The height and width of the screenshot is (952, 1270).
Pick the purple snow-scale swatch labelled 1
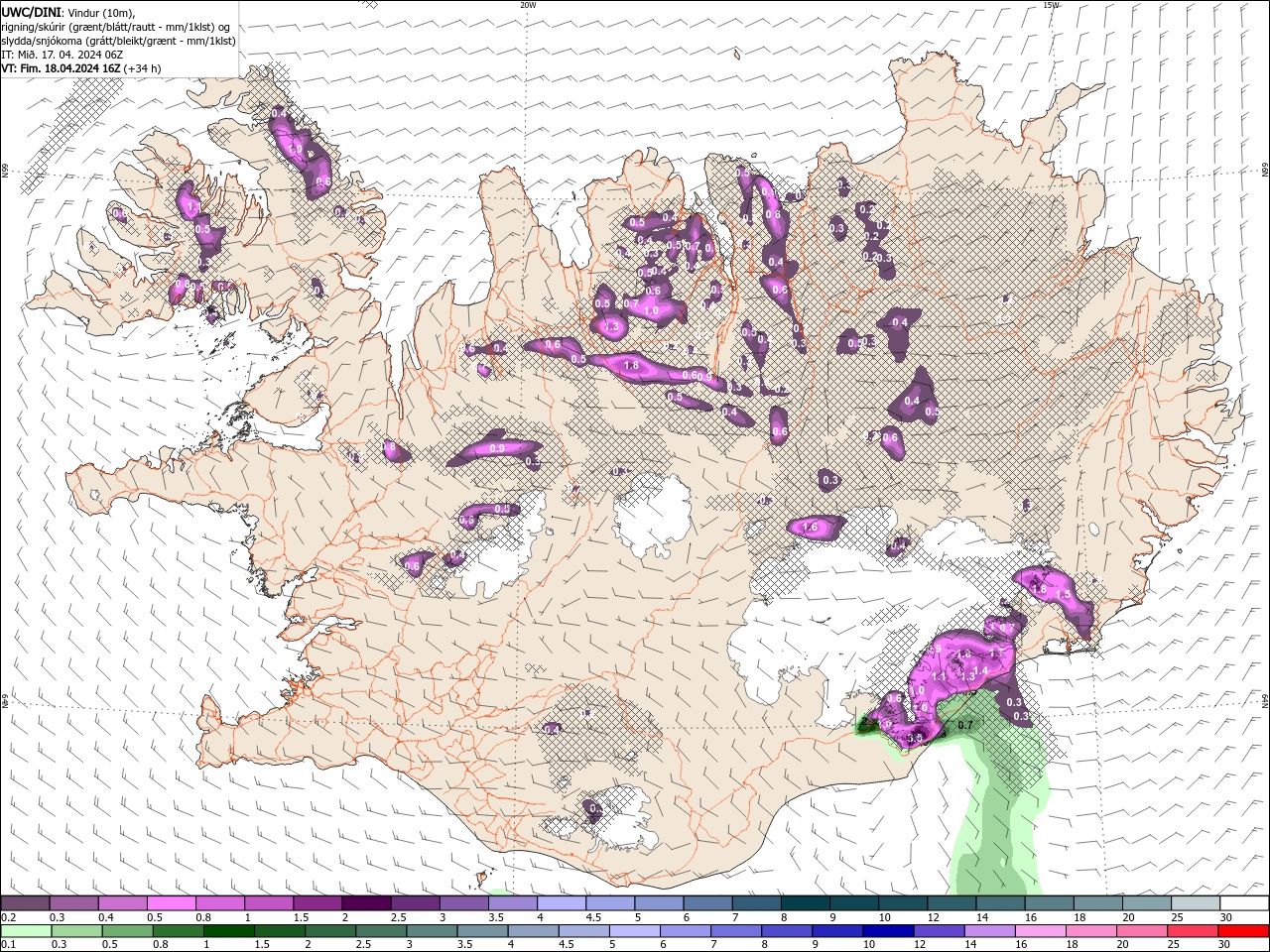269,903
